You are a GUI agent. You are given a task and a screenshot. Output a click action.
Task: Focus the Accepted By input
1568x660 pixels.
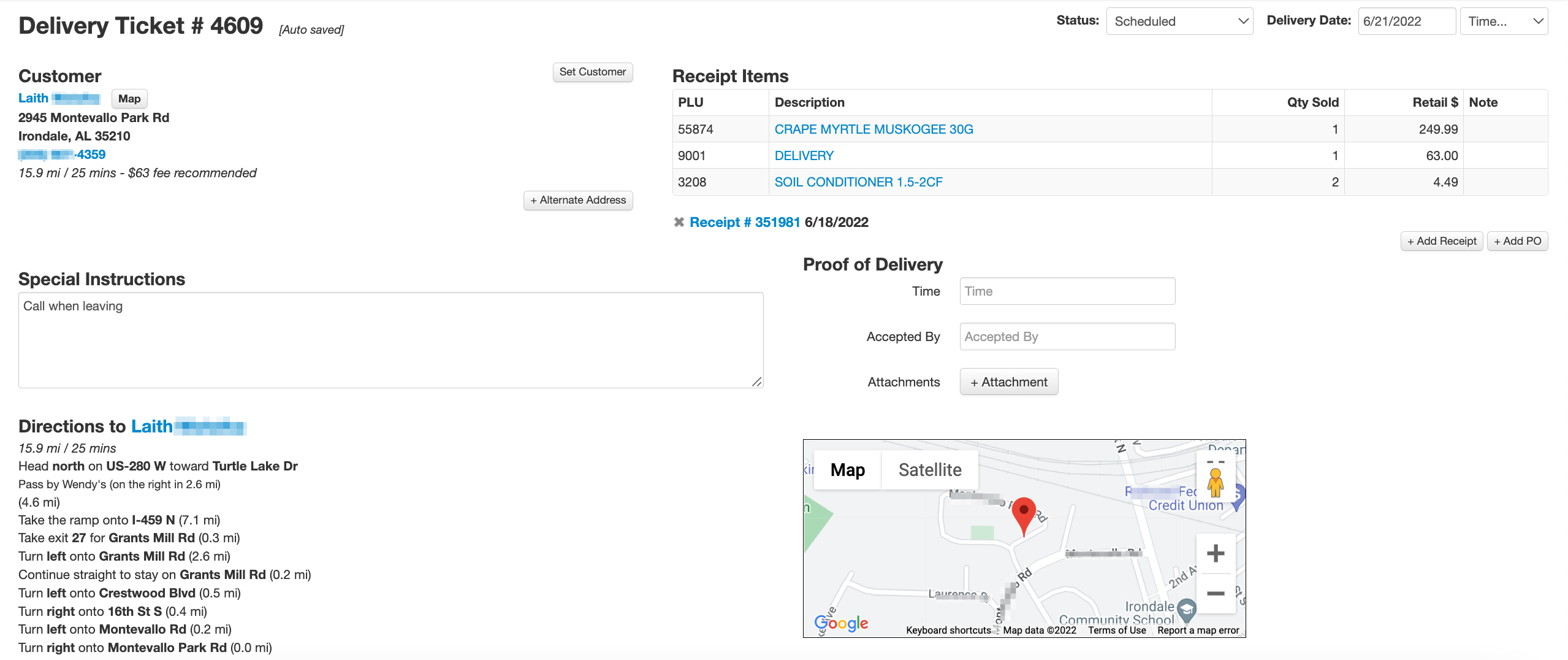pyautogui.click(x=1067, y=337)
